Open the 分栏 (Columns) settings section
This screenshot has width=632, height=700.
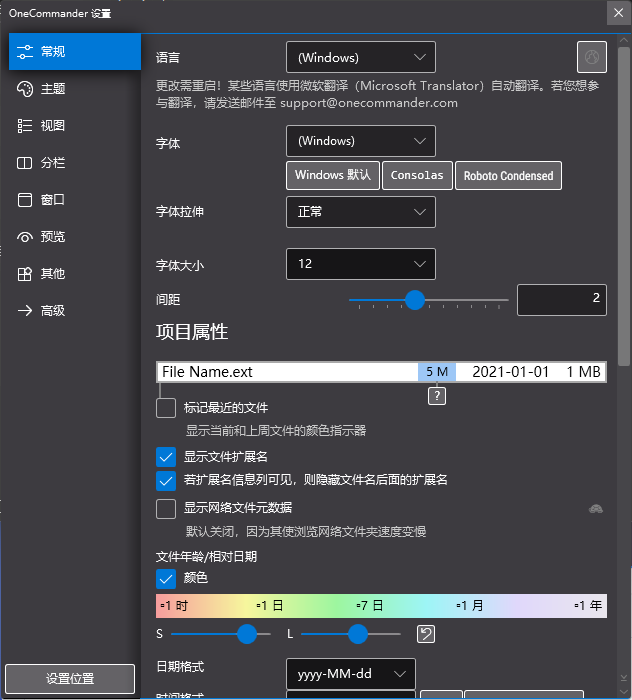pos(53,163)
